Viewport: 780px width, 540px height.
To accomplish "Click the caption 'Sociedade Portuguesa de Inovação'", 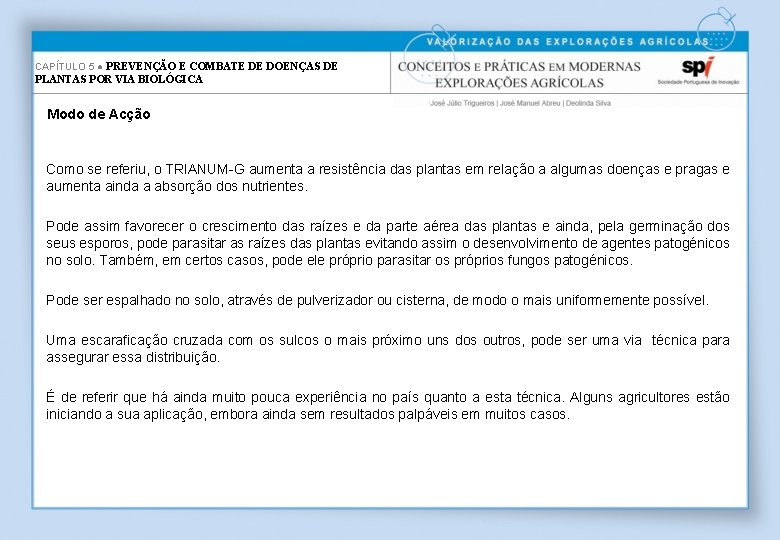I will [698, 82].
